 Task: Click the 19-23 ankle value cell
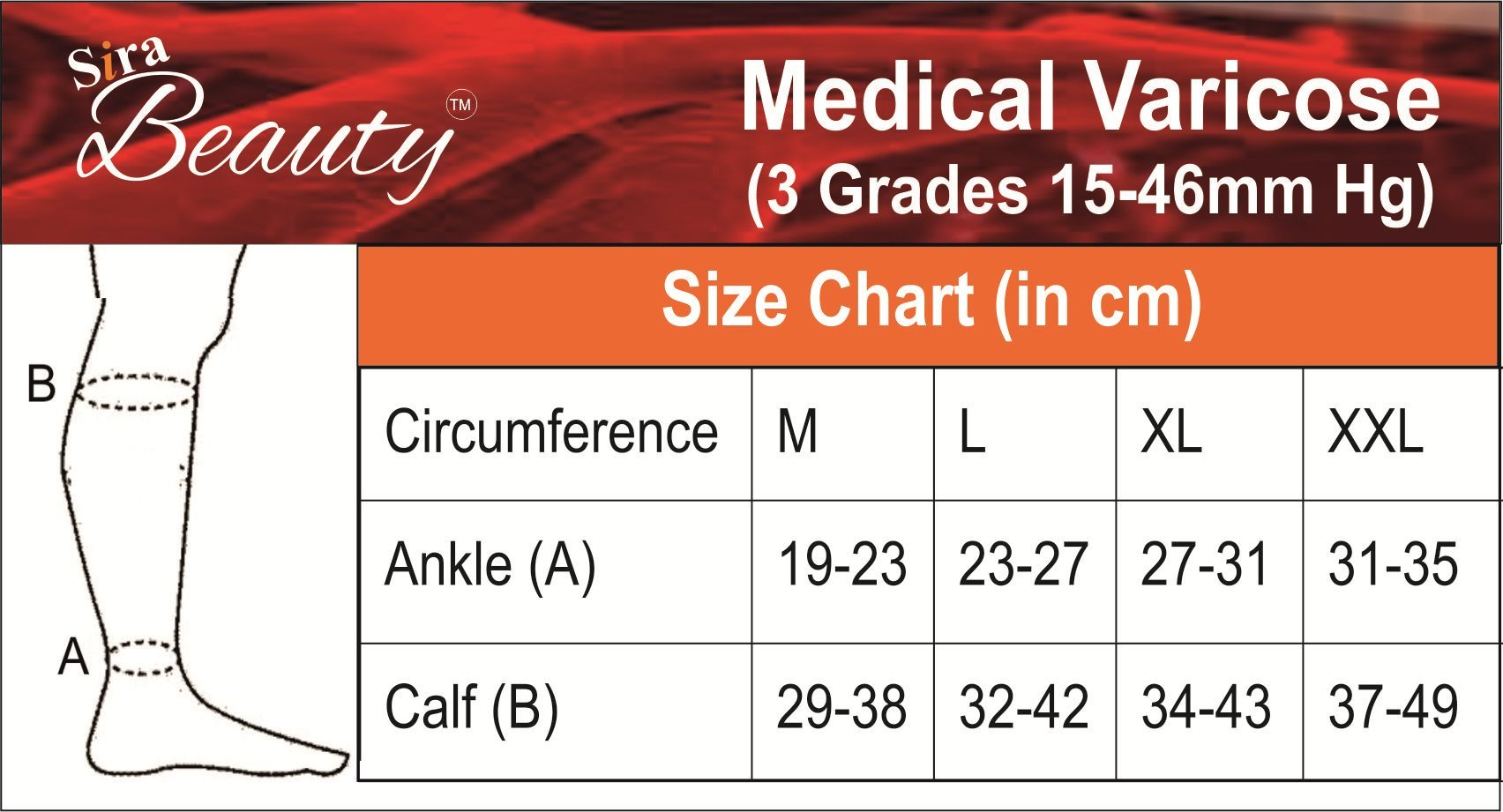pos(842,571)
